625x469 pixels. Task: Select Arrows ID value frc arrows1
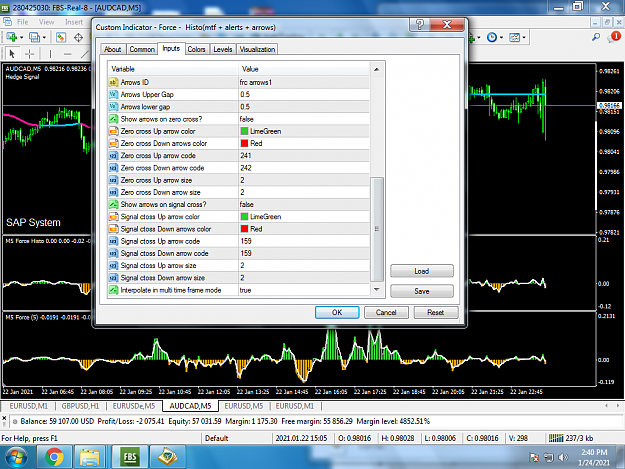point(303,82)
